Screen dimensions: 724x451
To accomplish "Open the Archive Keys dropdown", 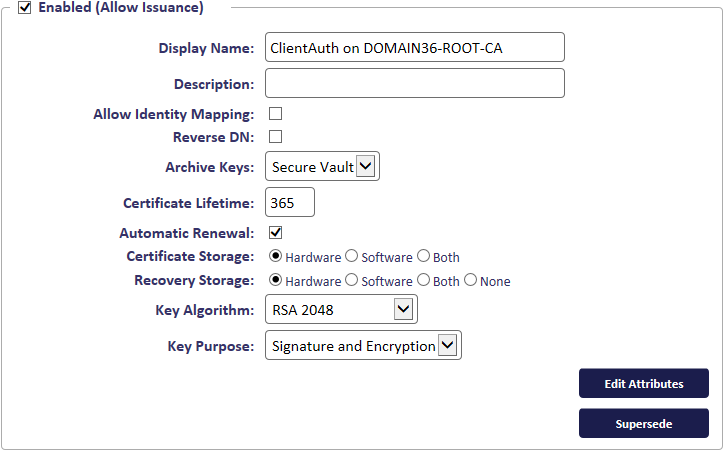I will point(322,166).
